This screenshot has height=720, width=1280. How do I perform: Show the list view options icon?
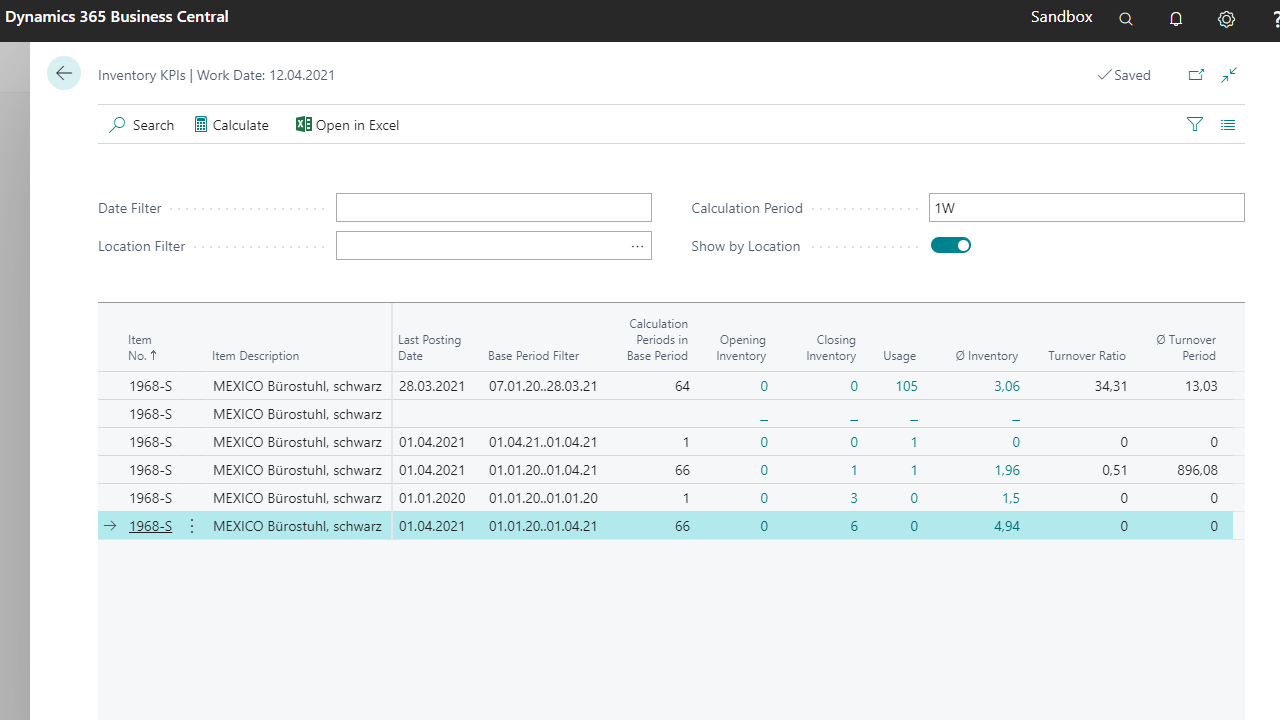[x=1228, y=124]
